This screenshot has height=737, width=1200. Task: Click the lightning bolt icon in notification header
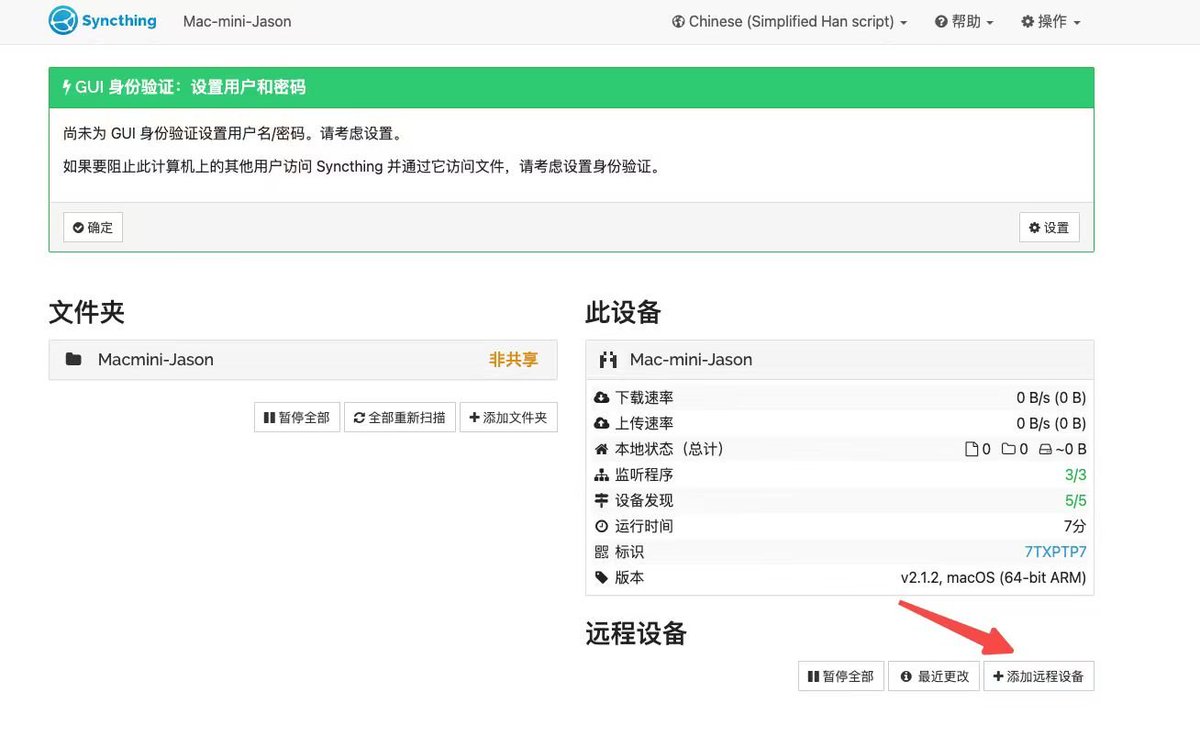pyautogui.click(x=67, y=87)
